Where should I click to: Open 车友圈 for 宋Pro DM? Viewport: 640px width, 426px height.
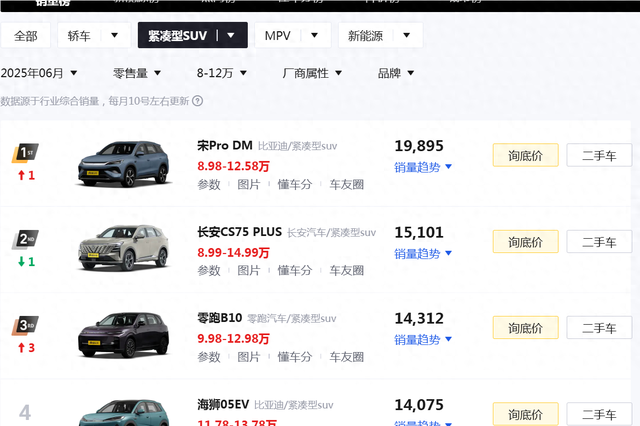point(347,184)
